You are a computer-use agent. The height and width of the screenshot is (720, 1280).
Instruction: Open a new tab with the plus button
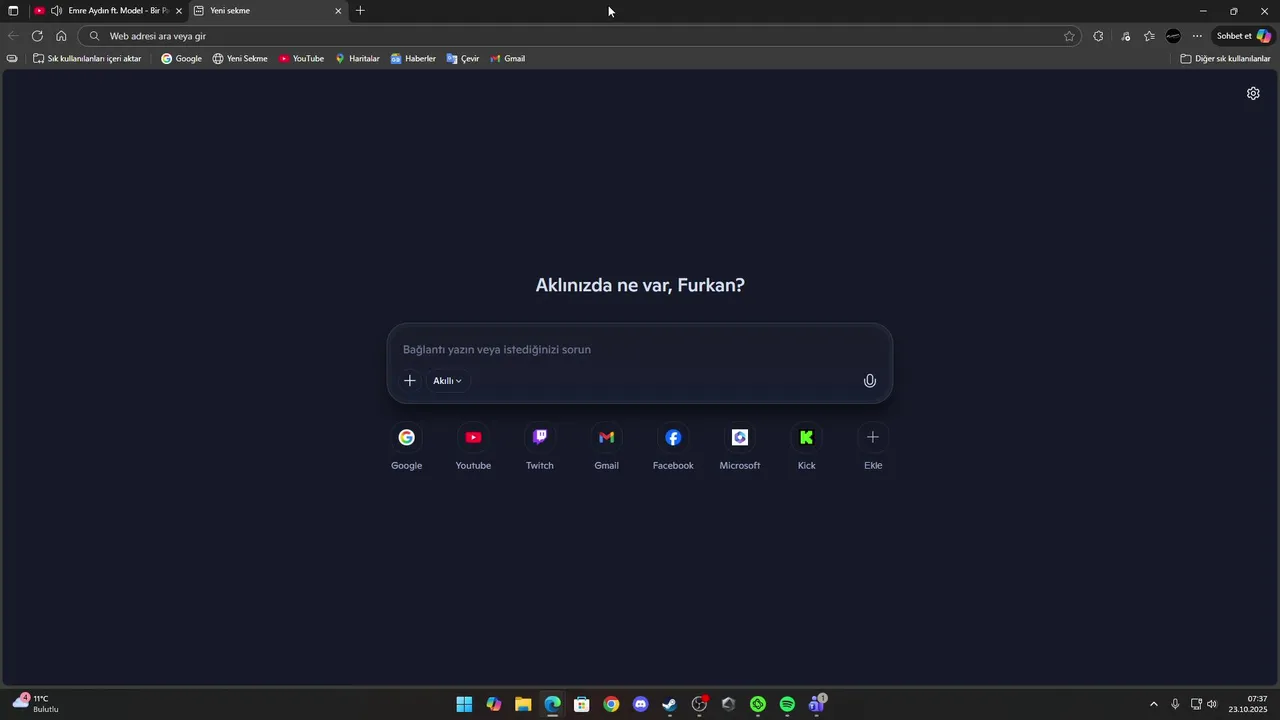point(360,11)
